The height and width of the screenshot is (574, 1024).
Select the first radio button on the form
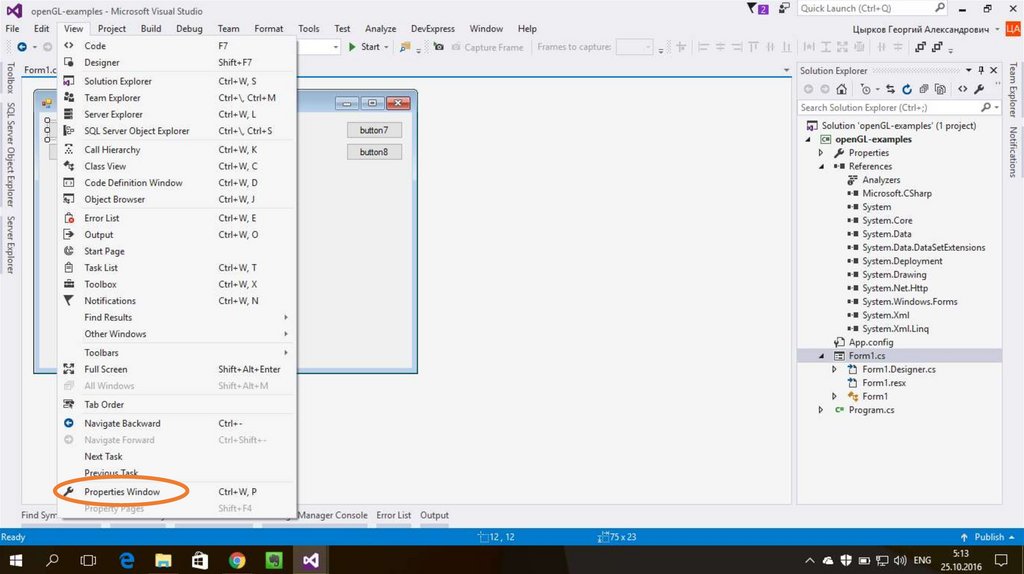(46, 121)
